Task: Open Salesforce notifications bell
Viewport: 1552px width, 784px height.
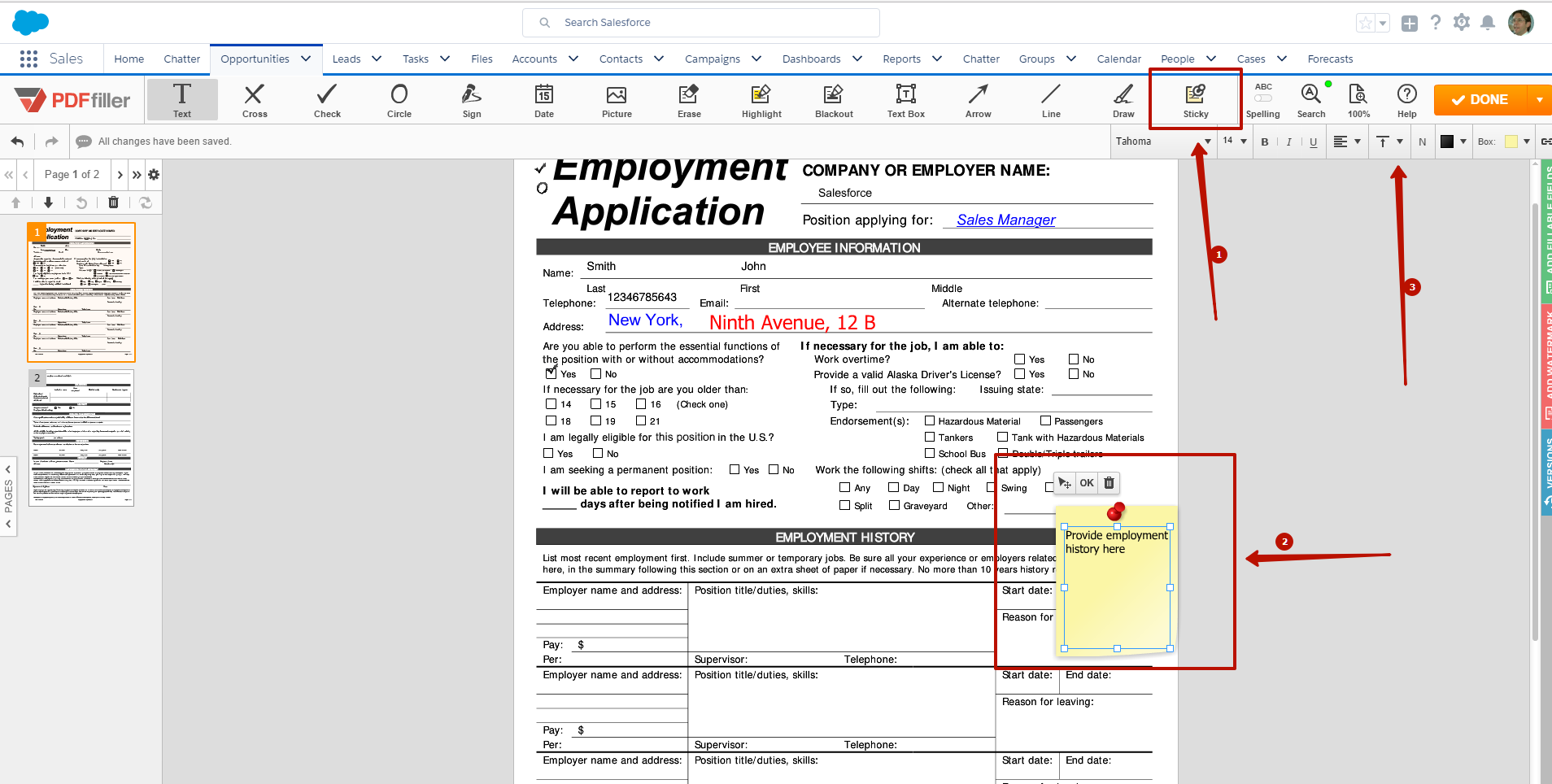Action: coord(1488,23)
